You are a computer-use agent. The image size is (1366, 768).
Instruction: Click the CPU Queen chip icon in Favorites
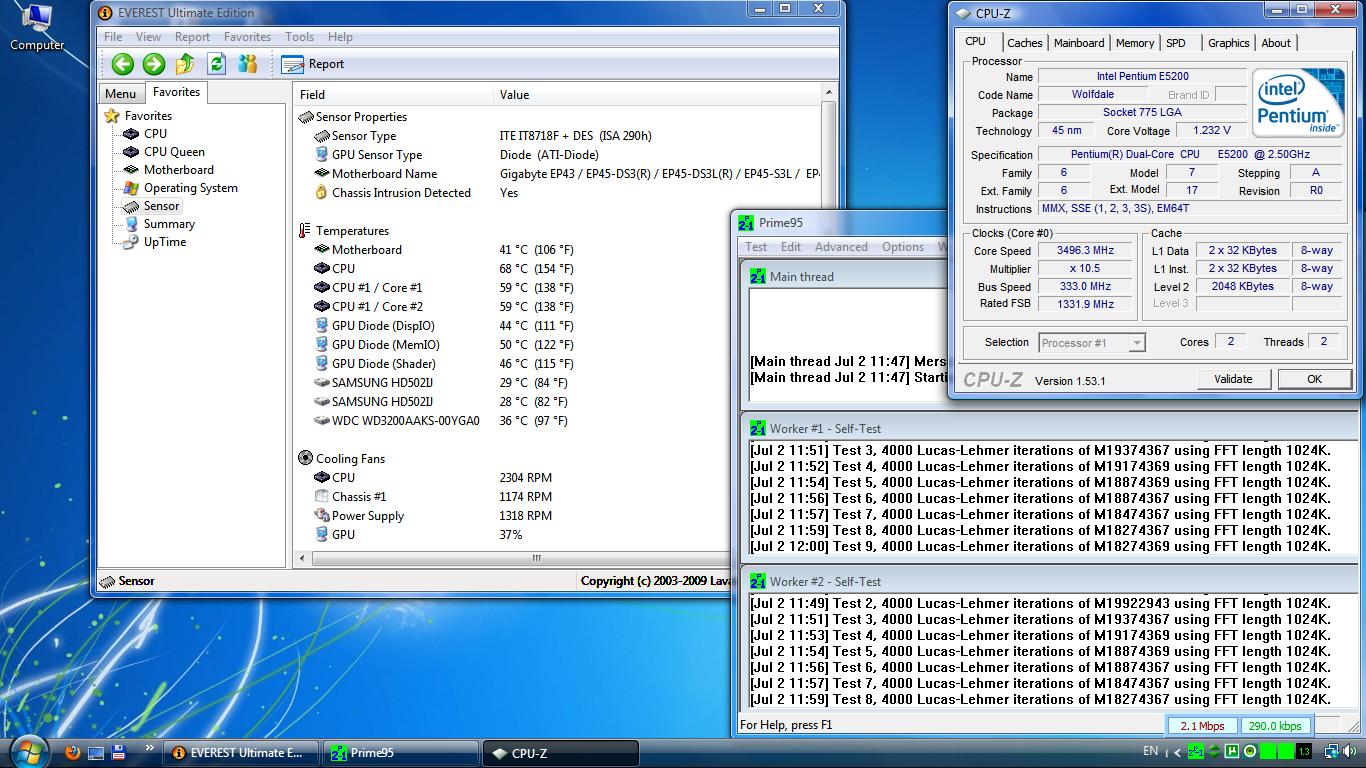click(x=131, y=152)
